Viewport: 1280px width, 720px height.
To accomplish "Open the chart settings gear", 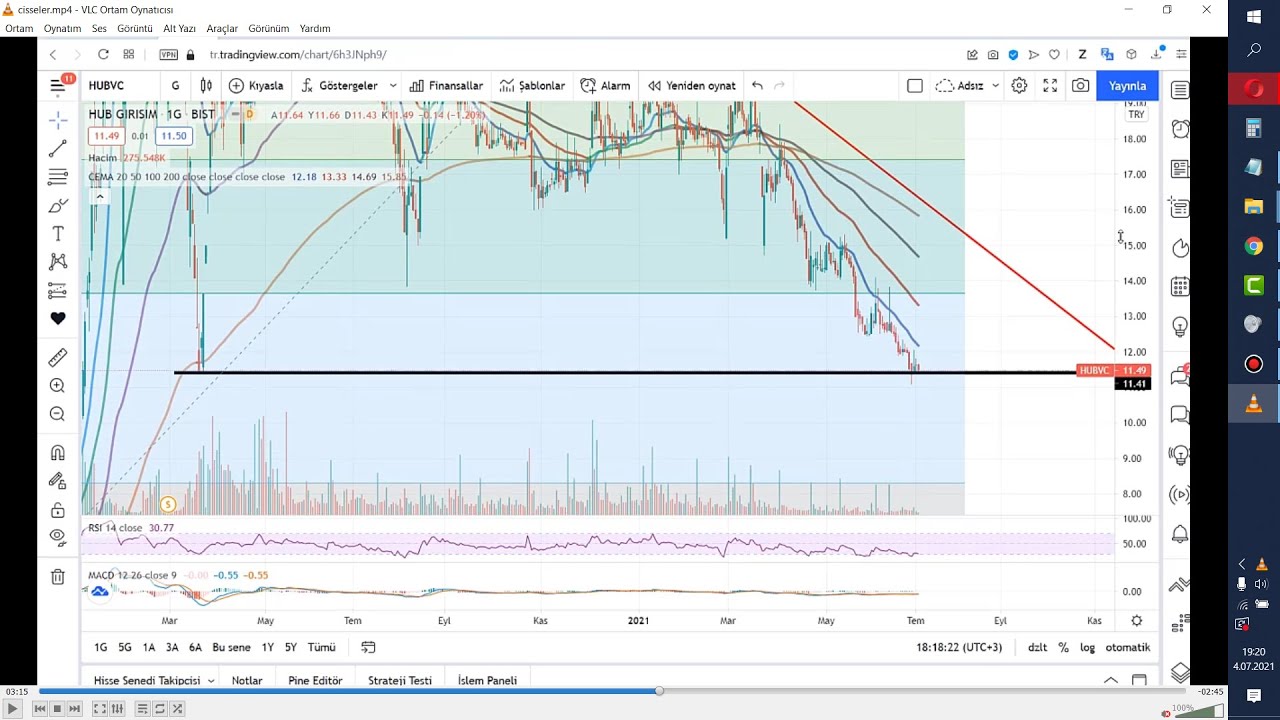I will click(x=1019, y=86).
